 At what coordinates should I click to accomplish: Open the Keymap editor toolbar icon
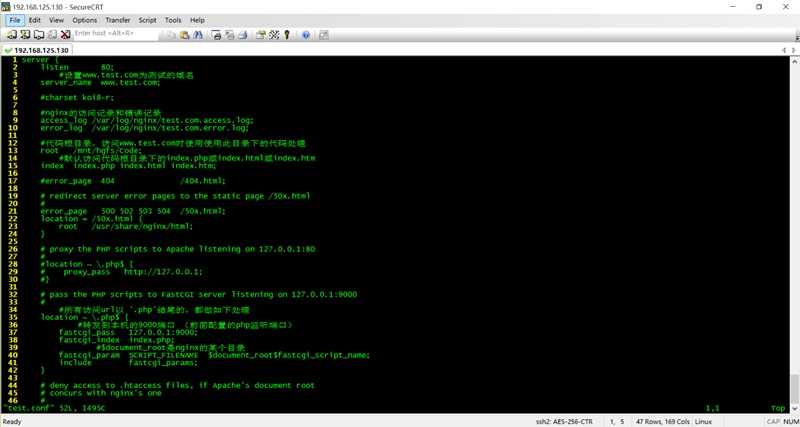274,35
